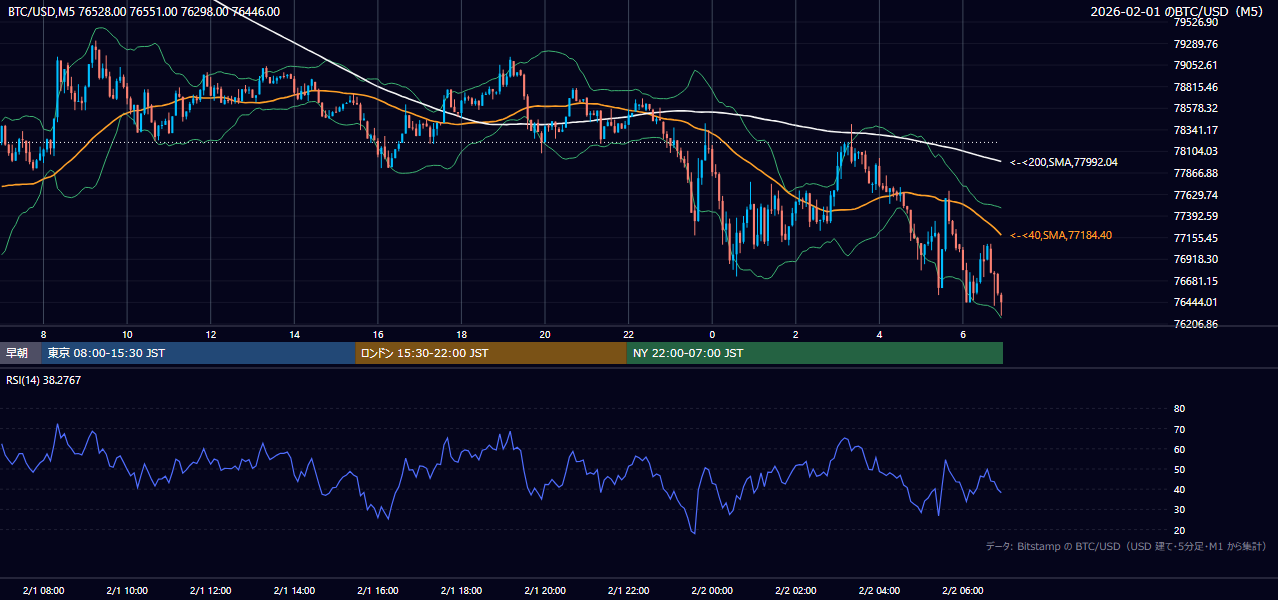Click RSI scale value 60

(1179, 449)
